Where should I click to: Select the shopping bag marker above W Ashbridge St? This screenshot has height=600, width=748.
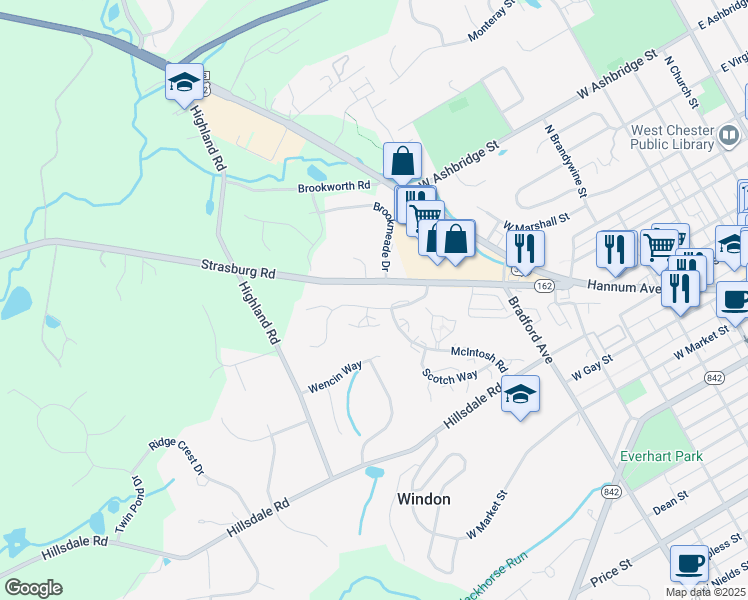coord(402,161)
